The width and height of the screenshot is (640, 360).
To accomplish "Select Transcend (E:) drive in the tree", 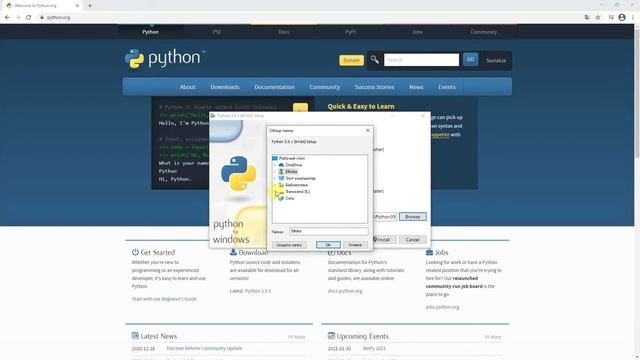I will tap(297, 191).
